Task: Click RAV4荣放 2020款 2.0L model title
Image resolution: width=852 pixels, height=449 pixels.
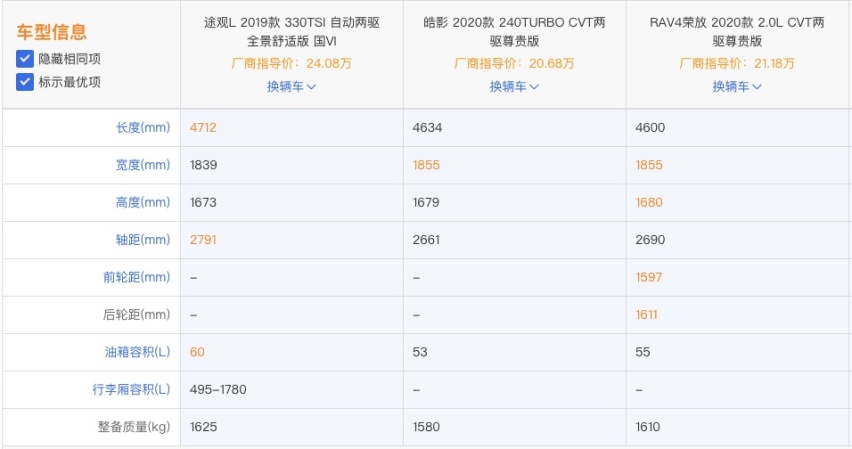Action: (x=737, y=32)
